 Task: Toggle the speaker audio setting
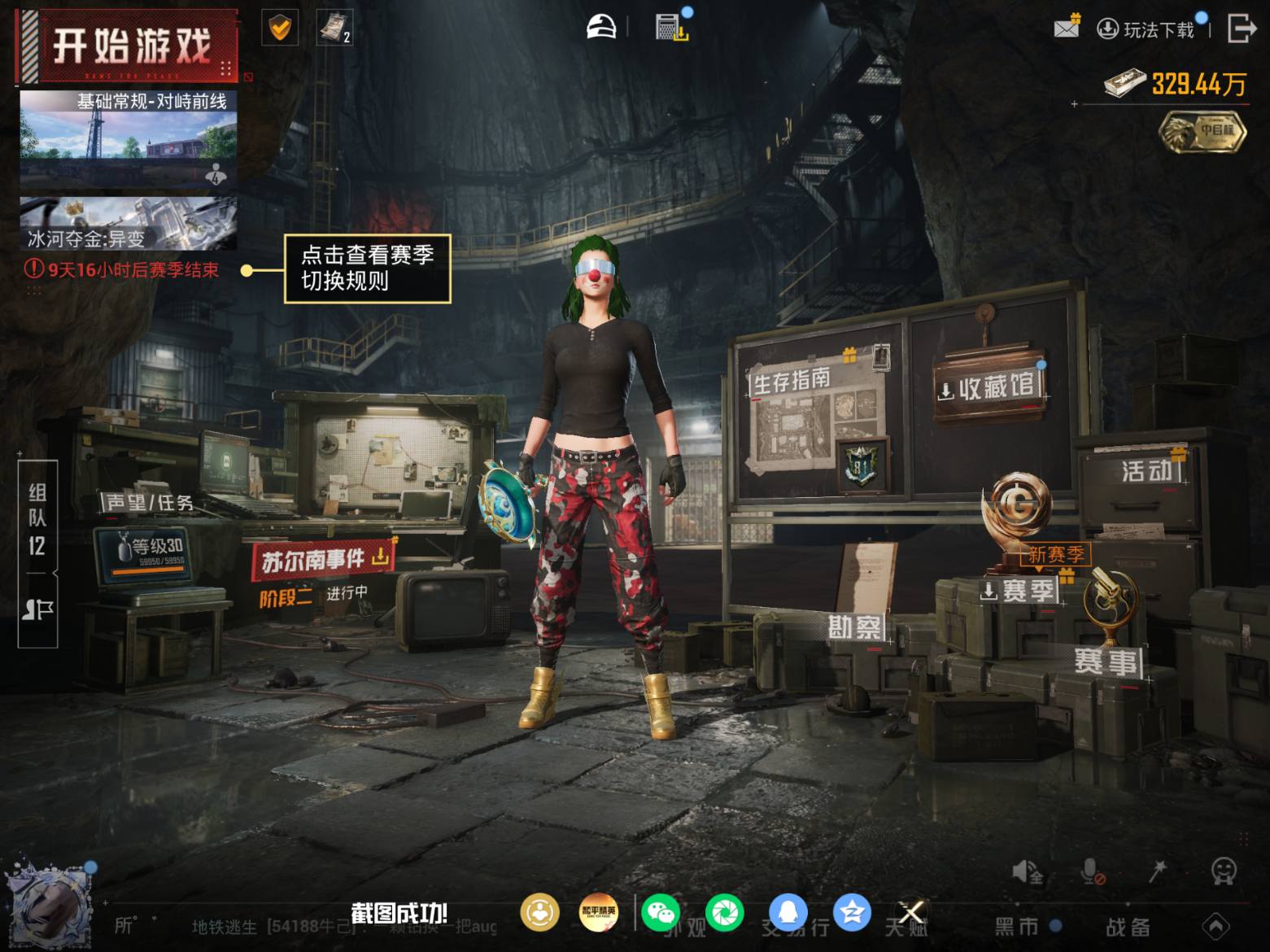(x=1028, y=872)
